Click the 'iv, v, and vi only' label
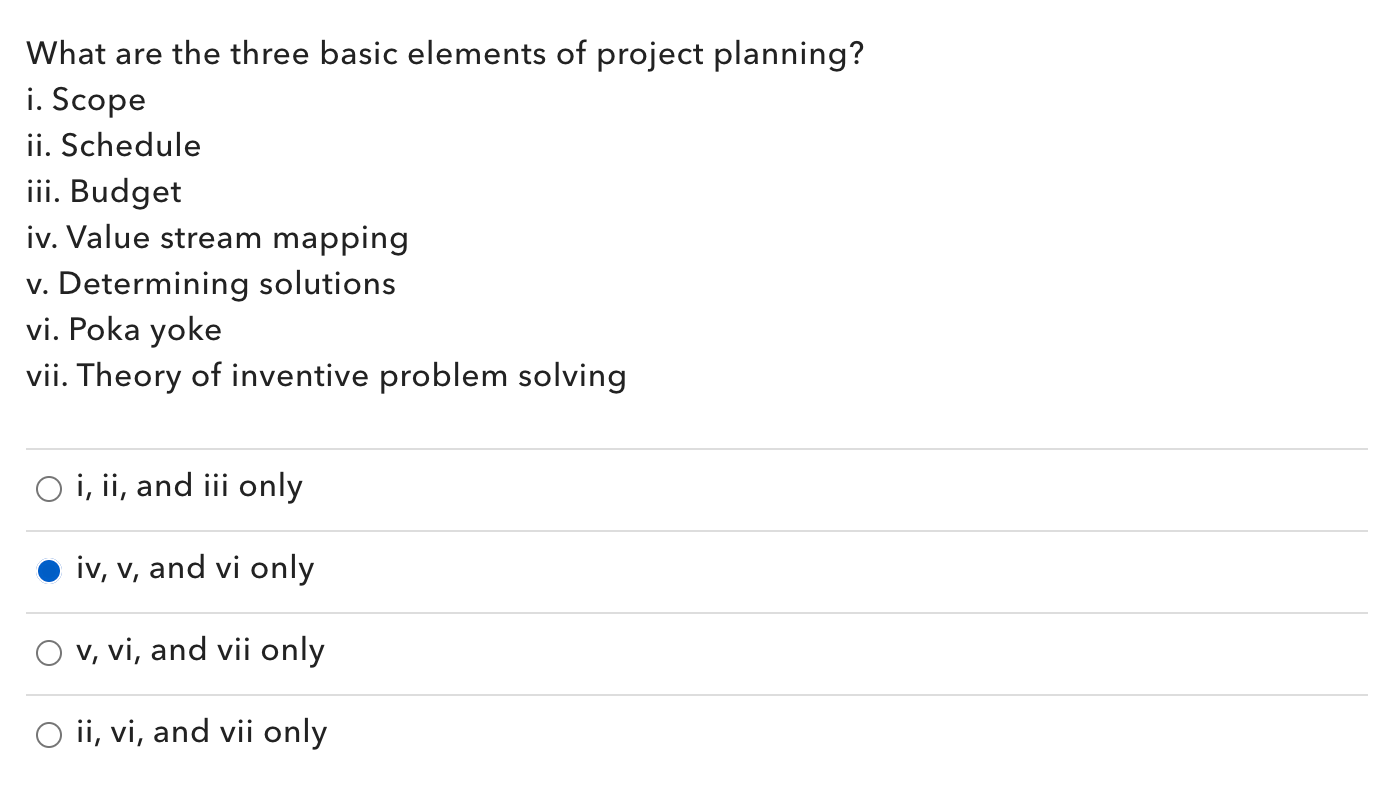Screen dimensions: 1394x800 [195, 568]
